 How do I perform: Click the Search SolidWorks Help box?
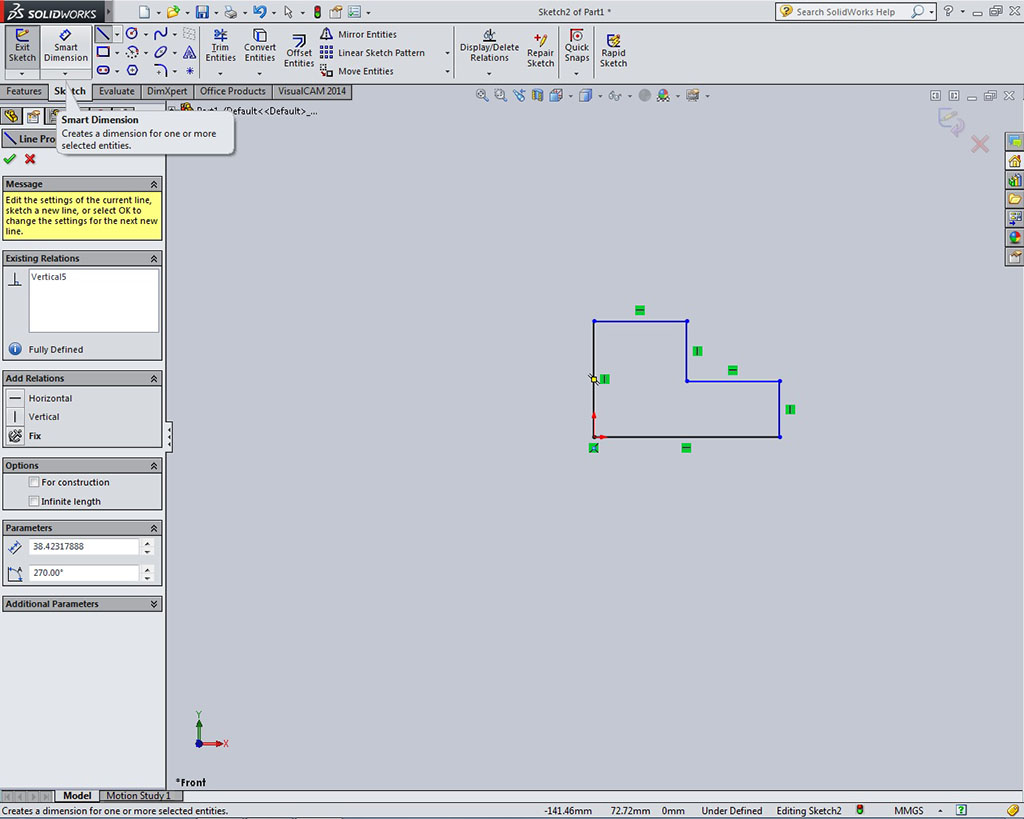click(x=850, y=12)
